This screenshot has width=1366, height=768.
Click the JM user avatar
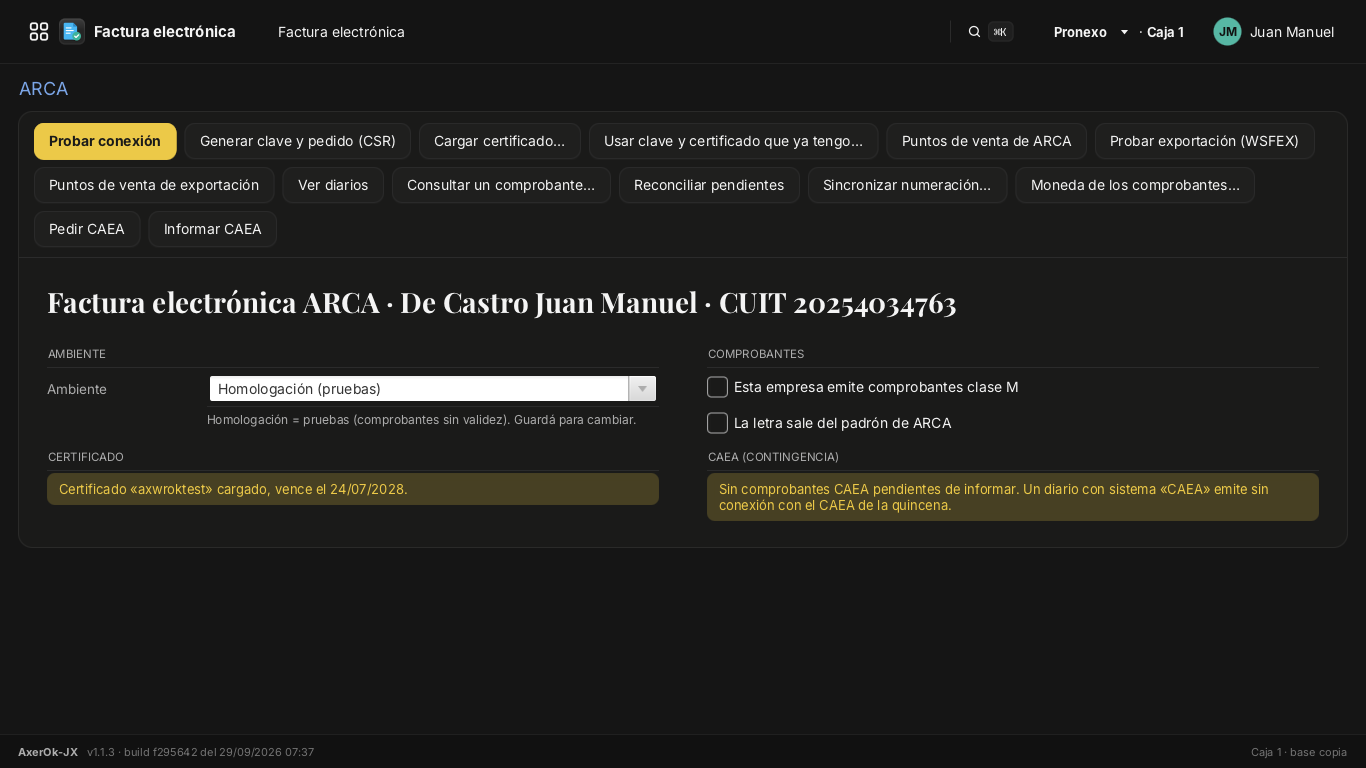[x=1227, y=32]
